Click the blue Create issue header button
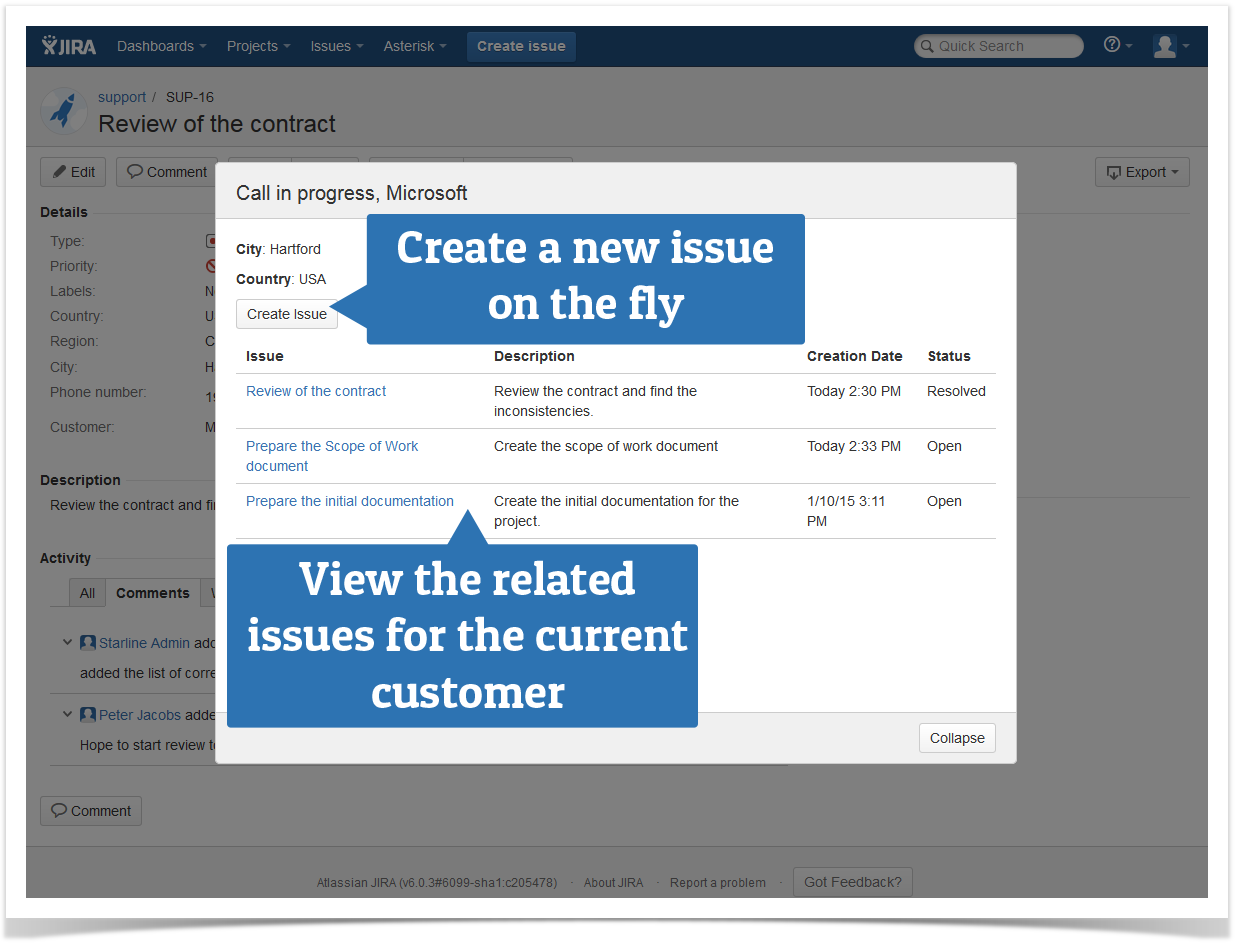The image size is (1242, 947). click(x=521, y=46)
